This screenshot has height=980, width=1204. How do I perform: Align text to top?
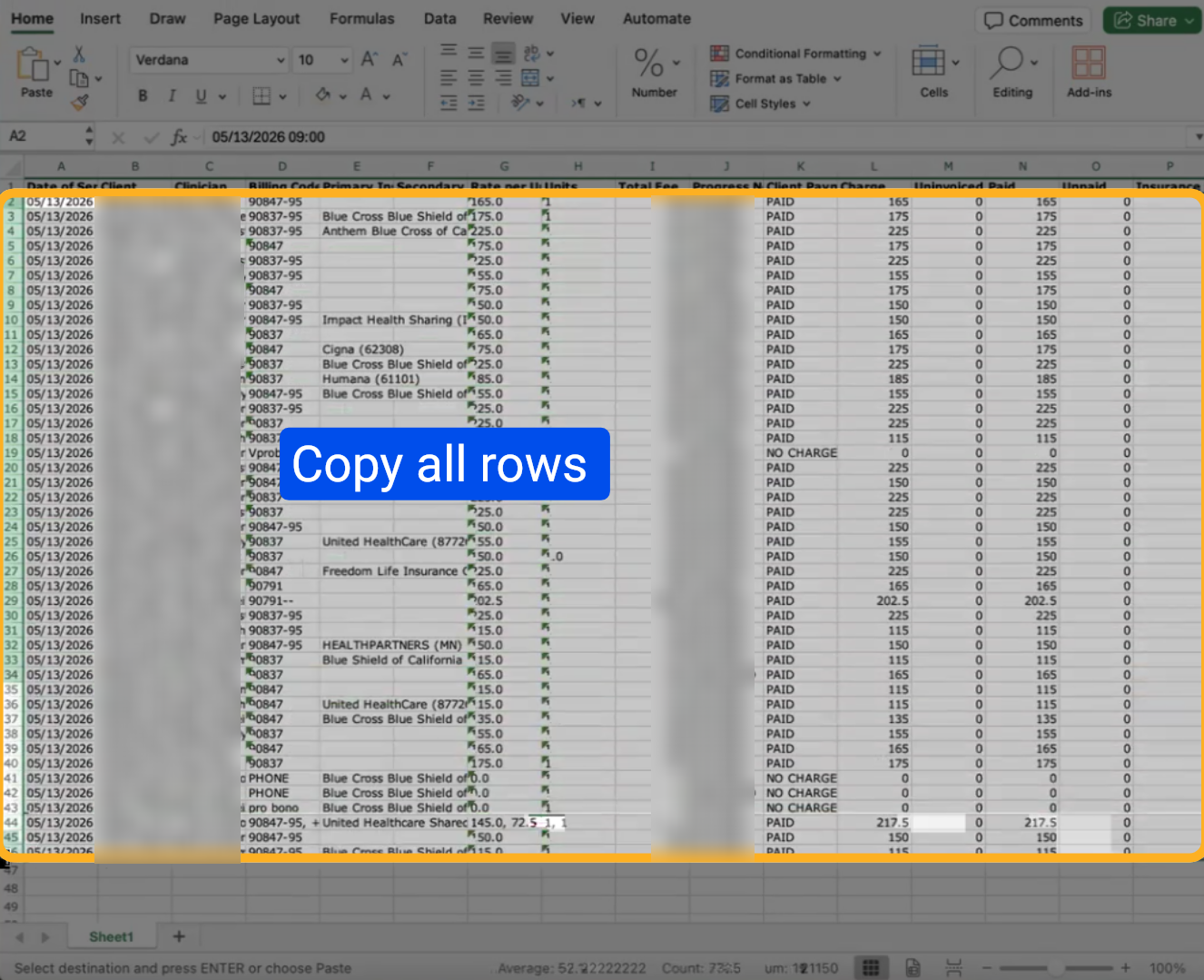point(449,52)
